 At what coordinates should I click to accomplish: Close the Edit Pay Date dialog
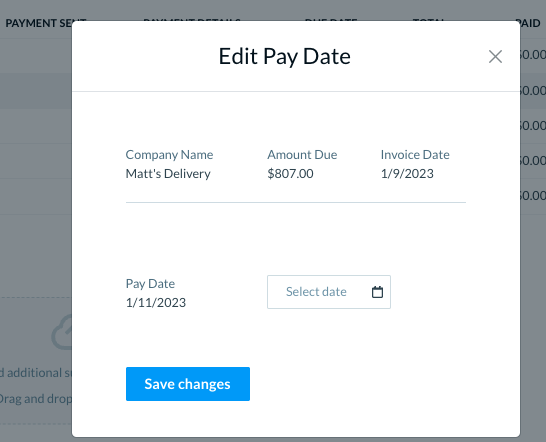point(495,56)
